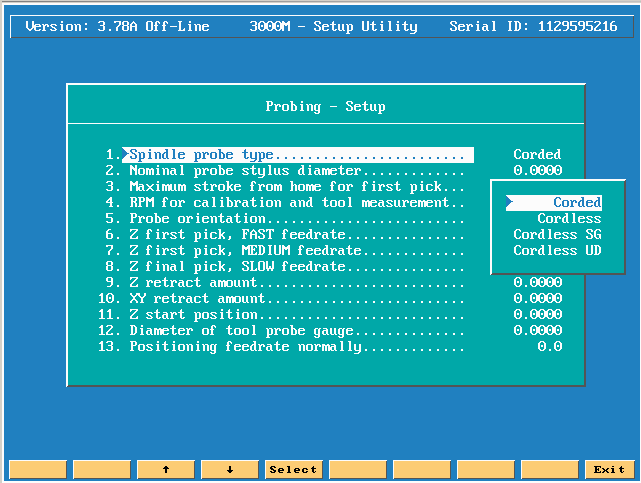Select Maximum stroke from home row
641x483 pixels.
pos(285,187)
